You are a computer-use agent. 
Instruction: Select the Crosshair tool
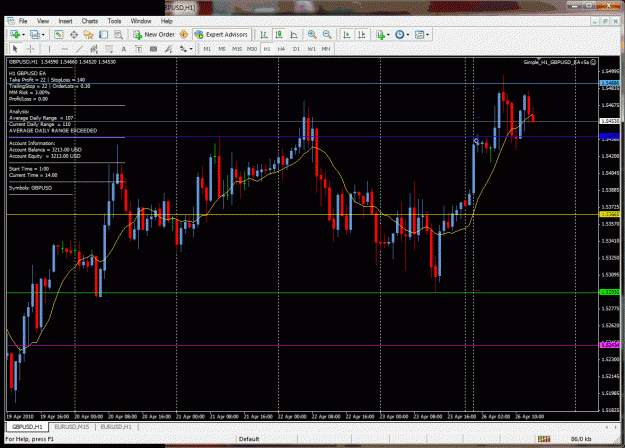pos(30,49)
